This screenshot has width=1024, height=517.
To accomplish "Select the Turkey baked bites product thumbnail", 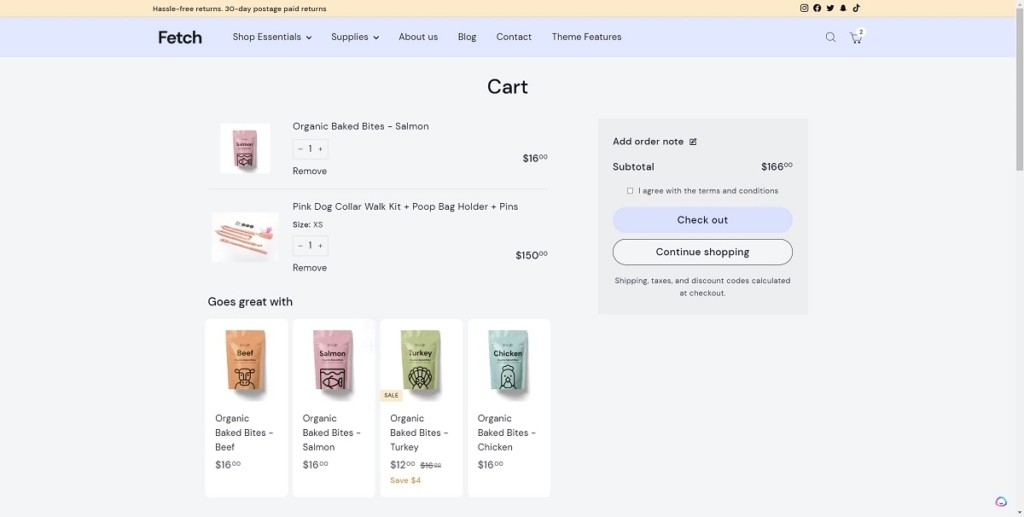I will (421, 361).
